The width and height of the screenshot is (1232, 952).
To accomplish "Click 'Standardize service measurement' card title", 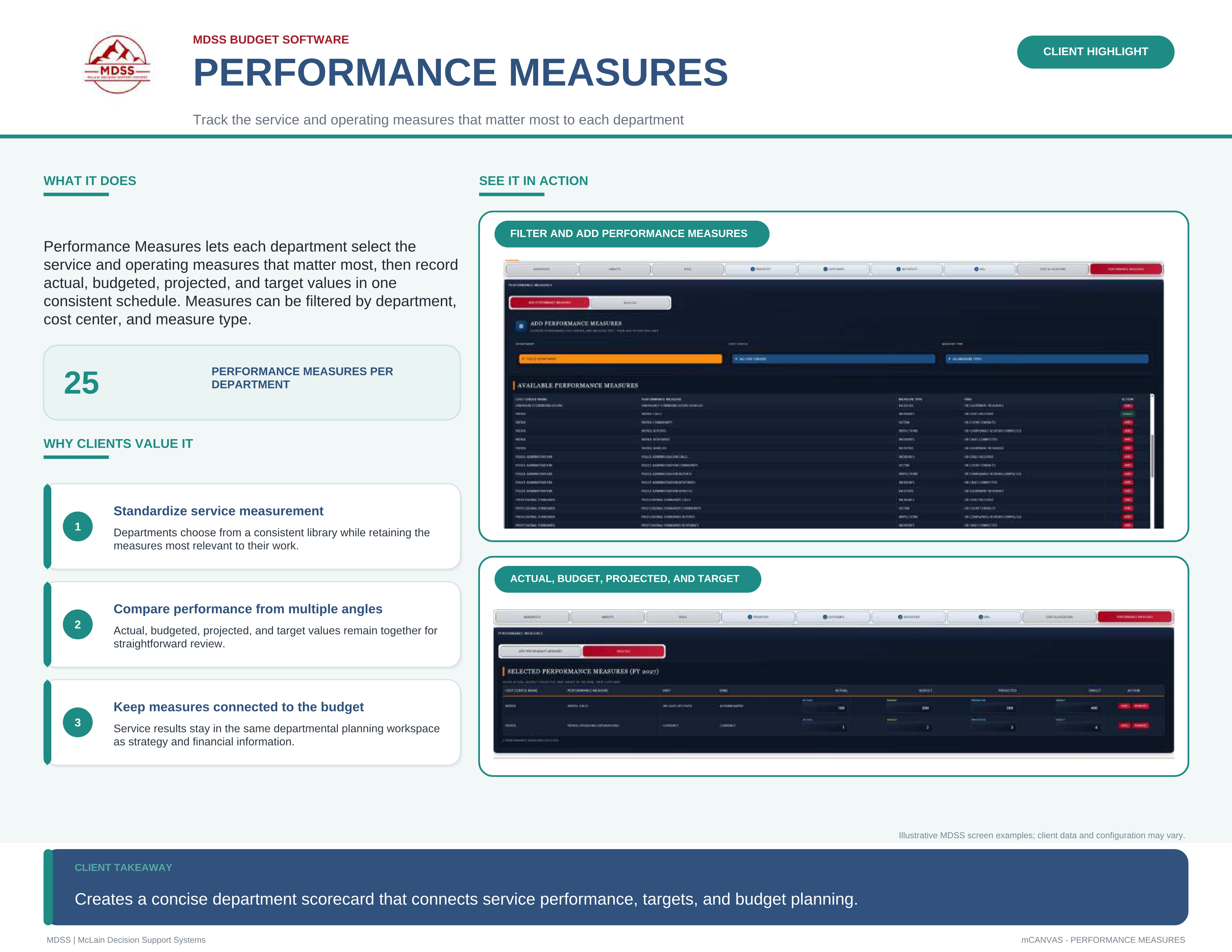I will click(x=218, y=511).
